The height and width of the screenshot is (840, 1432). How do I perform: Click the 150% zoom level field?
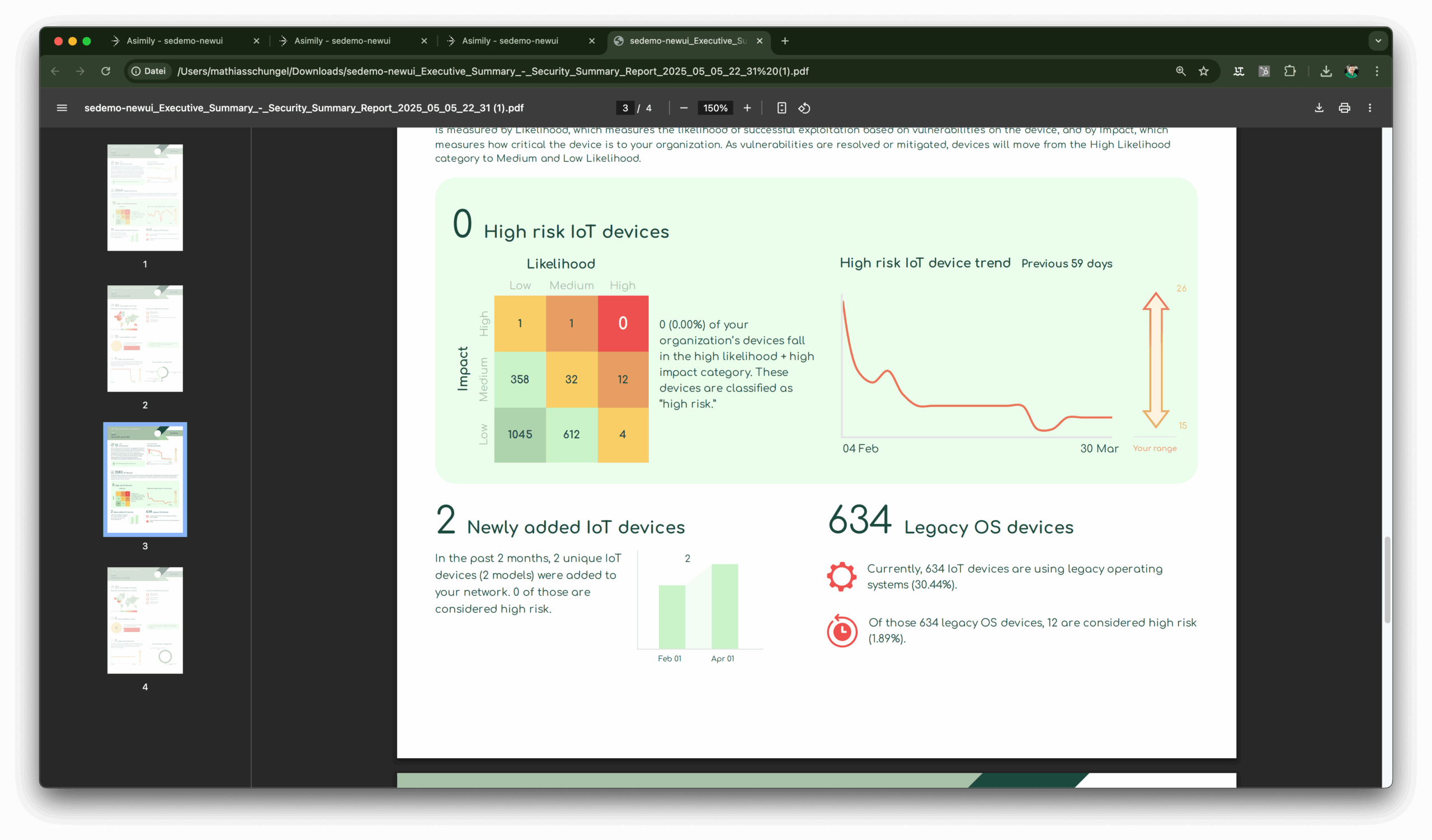tap(715, 108)
